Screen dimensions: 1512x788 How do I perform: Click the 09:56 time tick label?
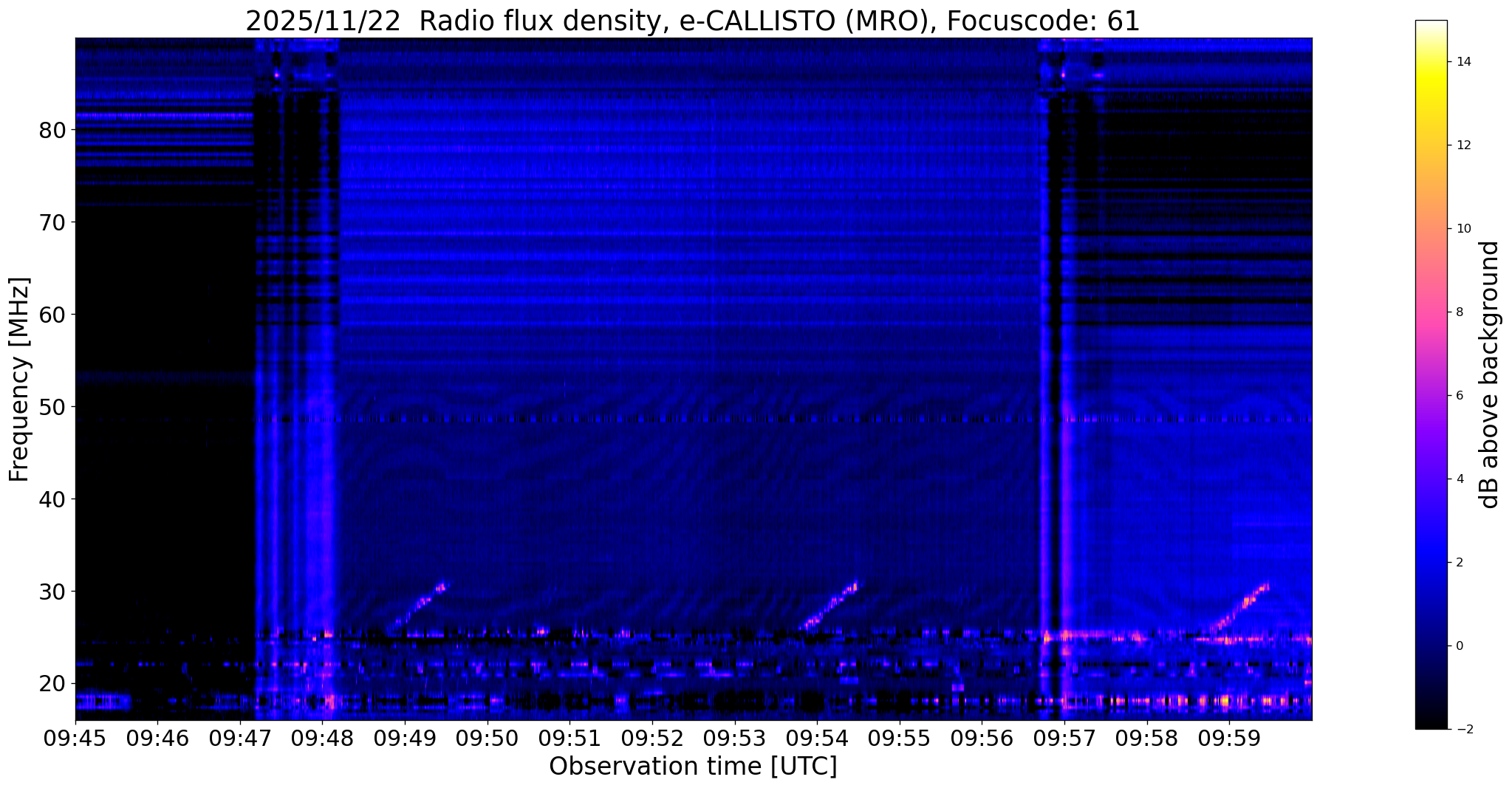coord(982,737)
